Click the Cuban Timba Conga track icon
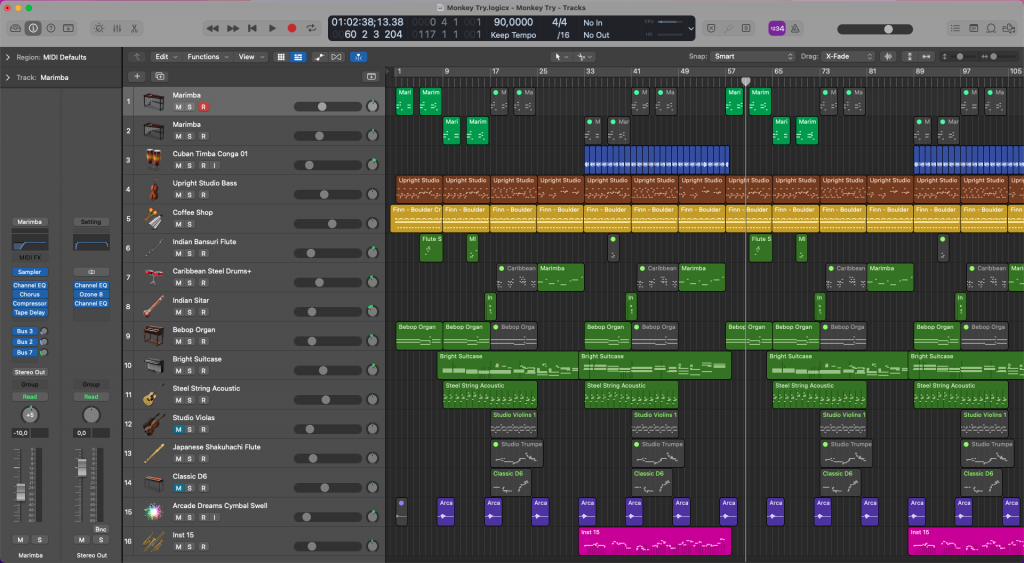Screen dimensions: 1024x563 click(x=153, y=159)
